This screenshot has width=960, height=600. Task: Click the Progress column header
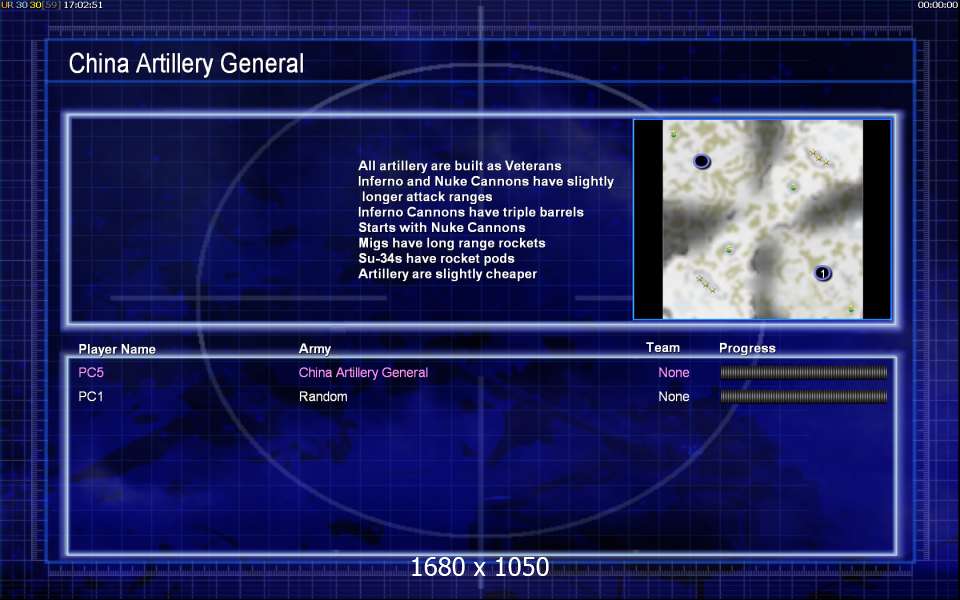pyautogui.click(x=747, y=348)
